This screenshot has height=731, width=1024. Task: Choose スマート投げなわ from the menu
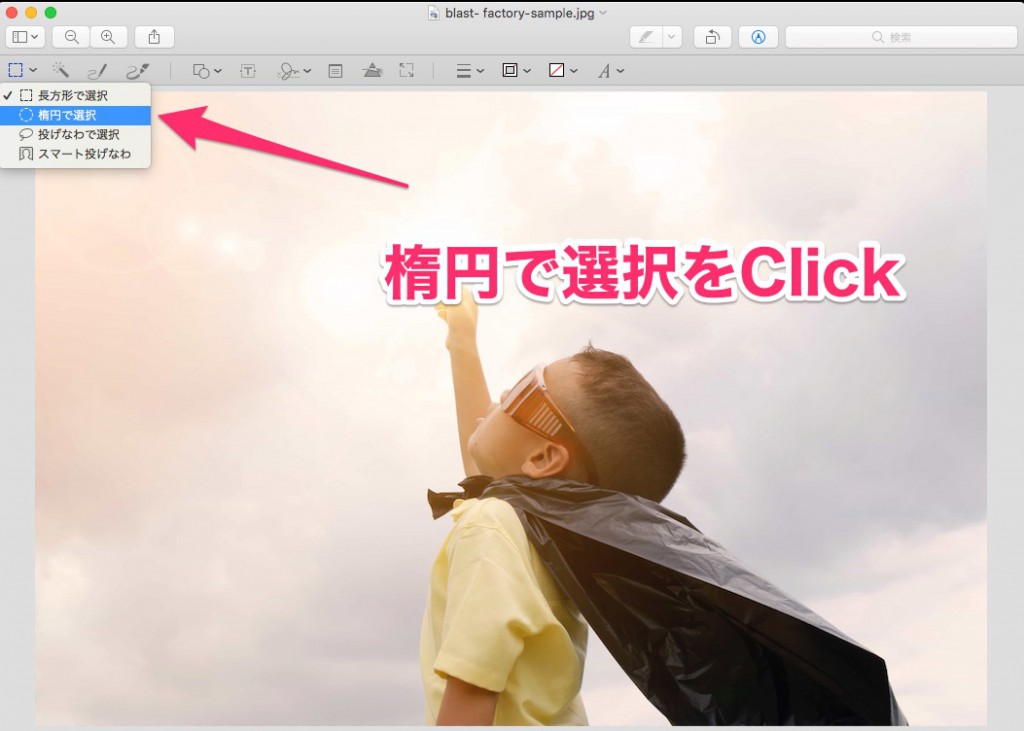pos(76,154)
